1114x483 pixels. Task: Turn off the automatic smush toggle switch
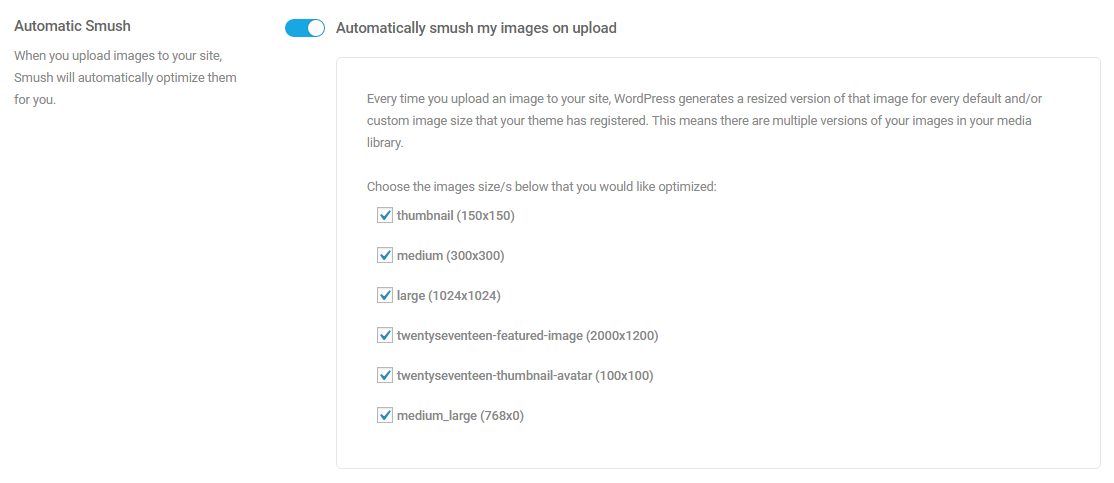[x=305, y=28]
